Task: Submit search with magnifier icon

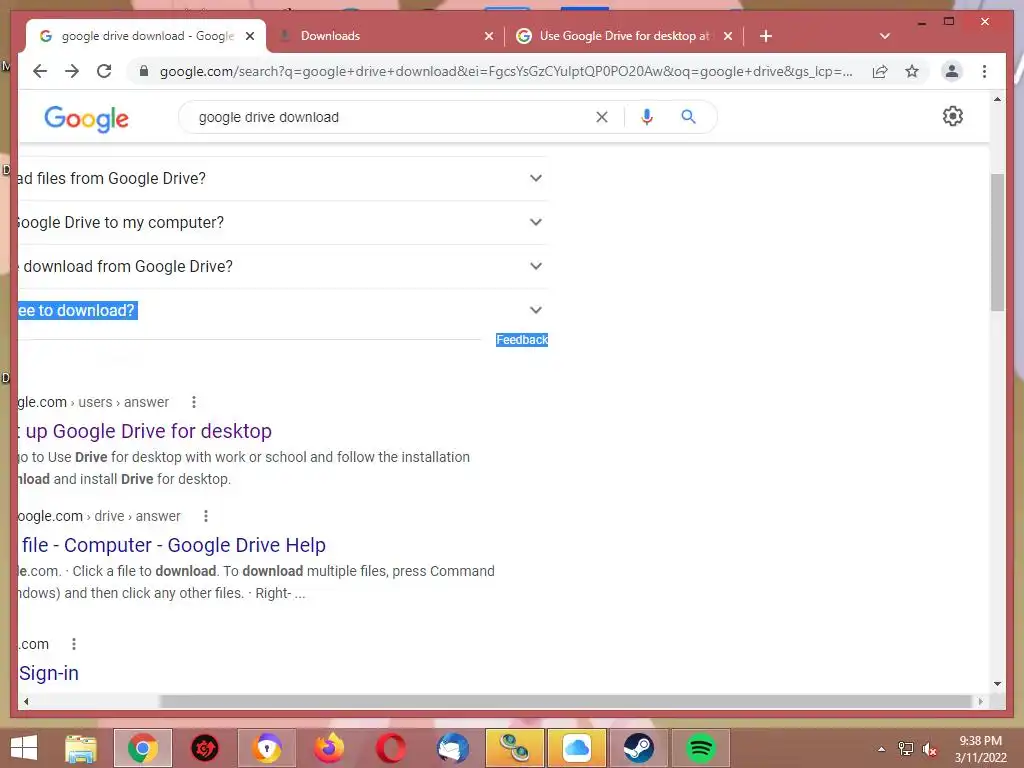Action: pyautogui.click(x=688, y=117)
